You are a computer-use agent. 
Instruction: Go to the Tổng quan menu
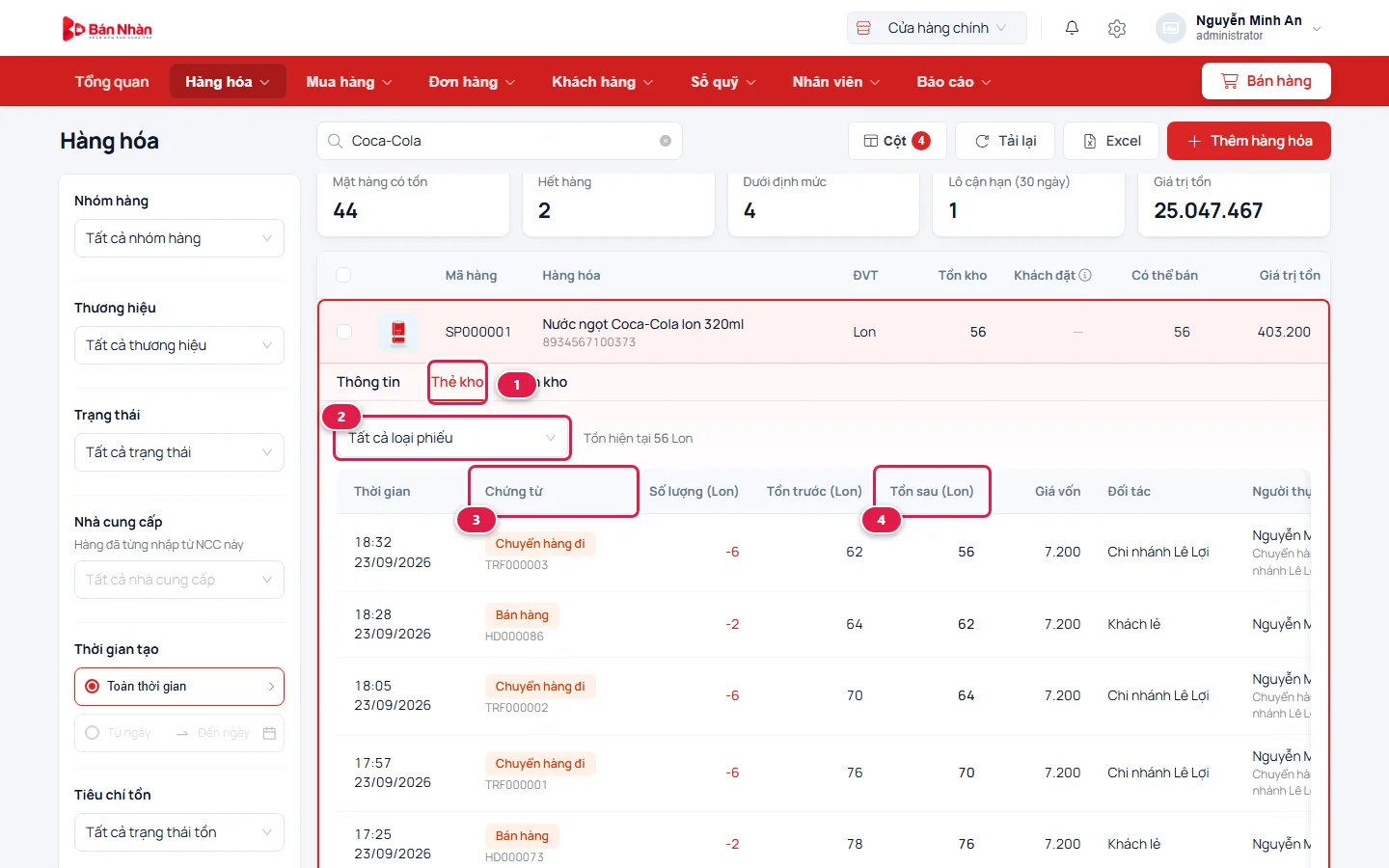pos(112,82)
